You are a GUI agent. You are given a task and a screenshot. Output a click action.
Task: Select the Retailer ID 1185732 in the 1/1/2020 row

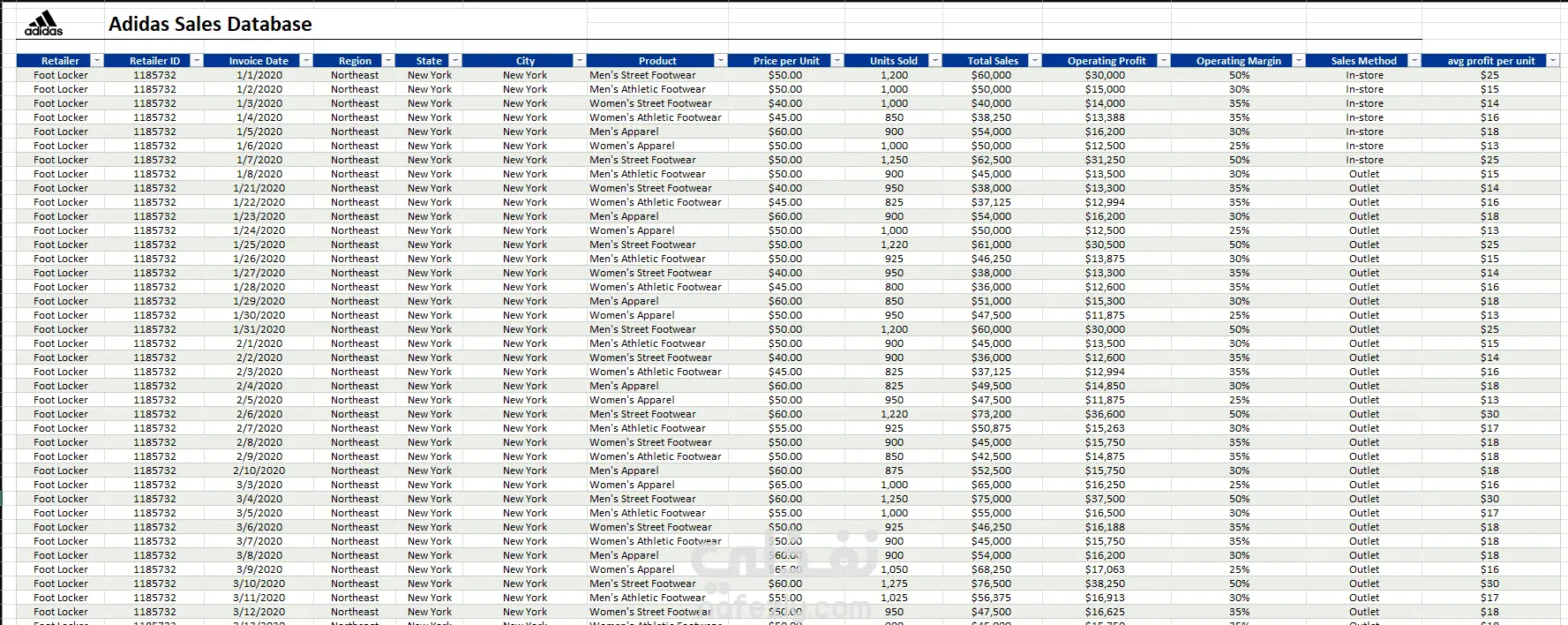(x=154, y=75)
